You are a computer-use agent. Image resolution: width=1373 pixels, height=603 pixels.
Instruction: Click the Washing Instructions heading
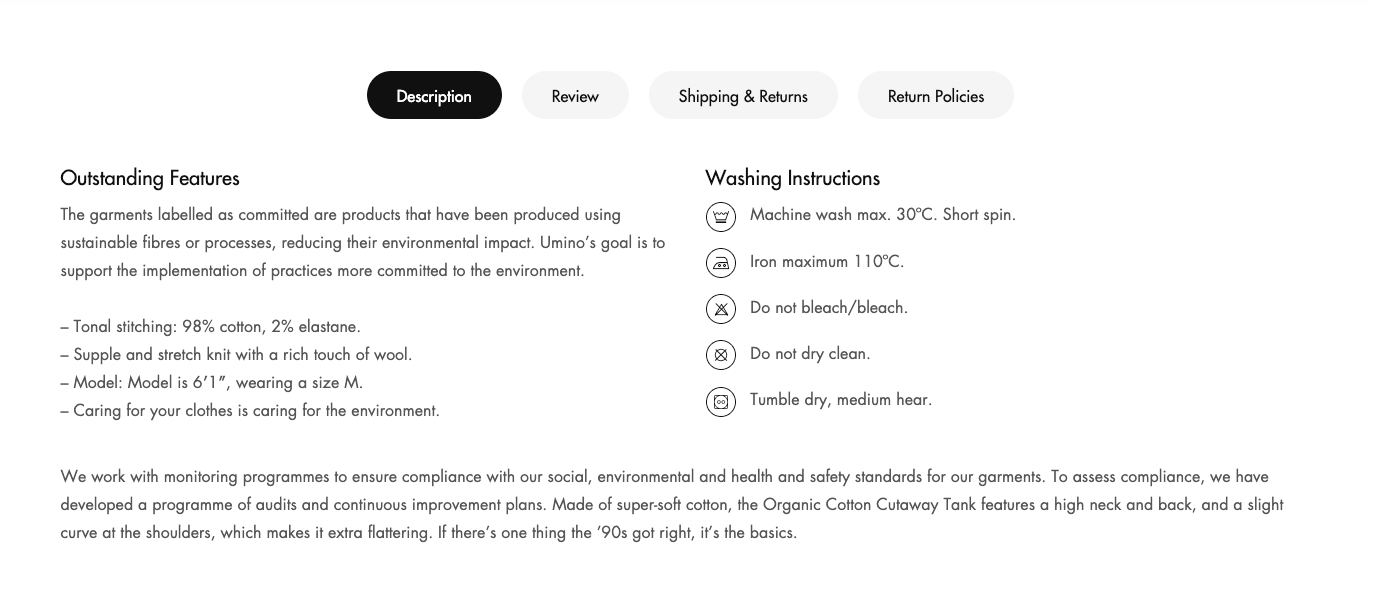(x=792, y=178)
